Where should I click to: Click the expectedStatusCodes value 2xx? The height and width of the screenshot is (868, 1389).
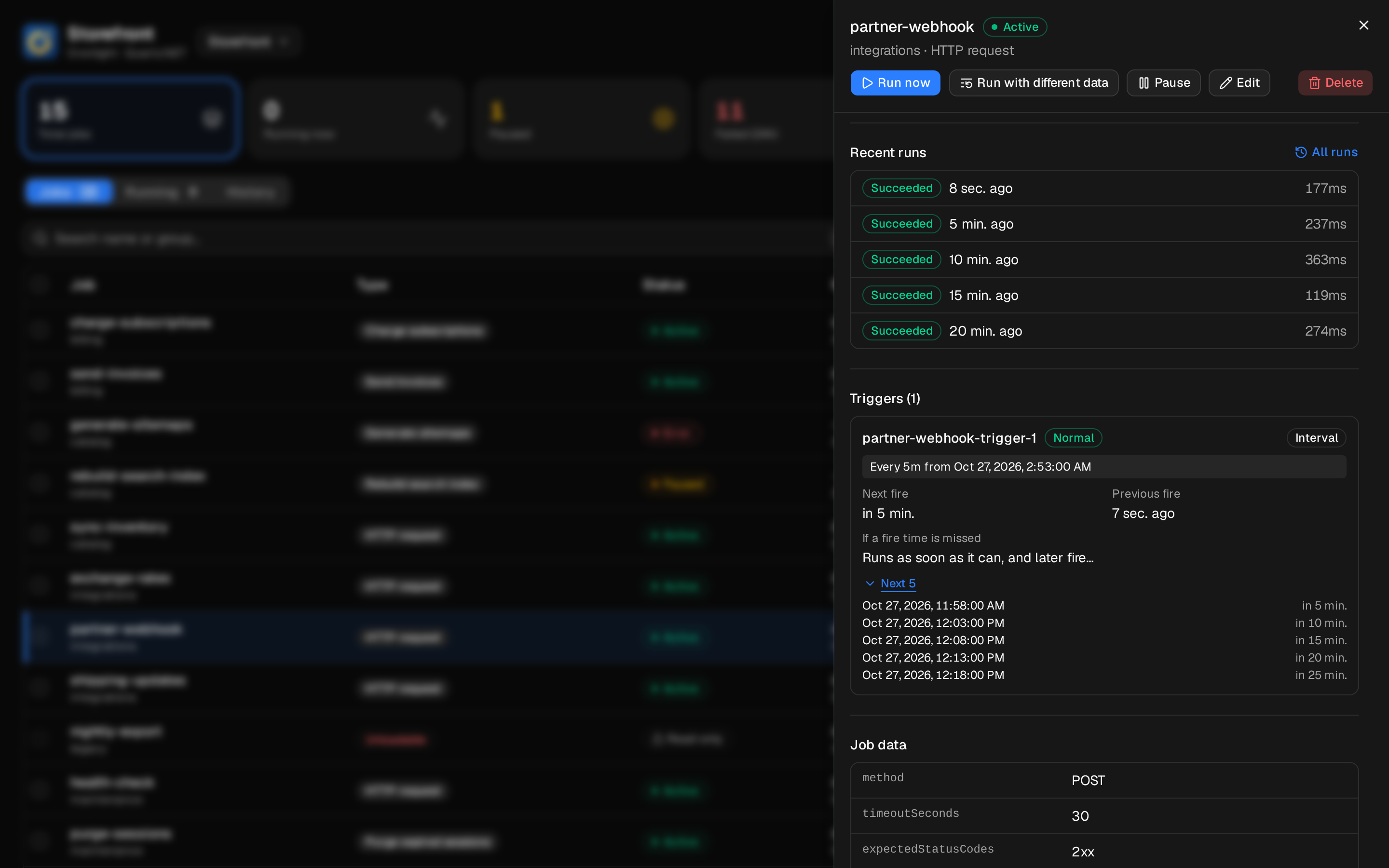(x=1083, y=852)
